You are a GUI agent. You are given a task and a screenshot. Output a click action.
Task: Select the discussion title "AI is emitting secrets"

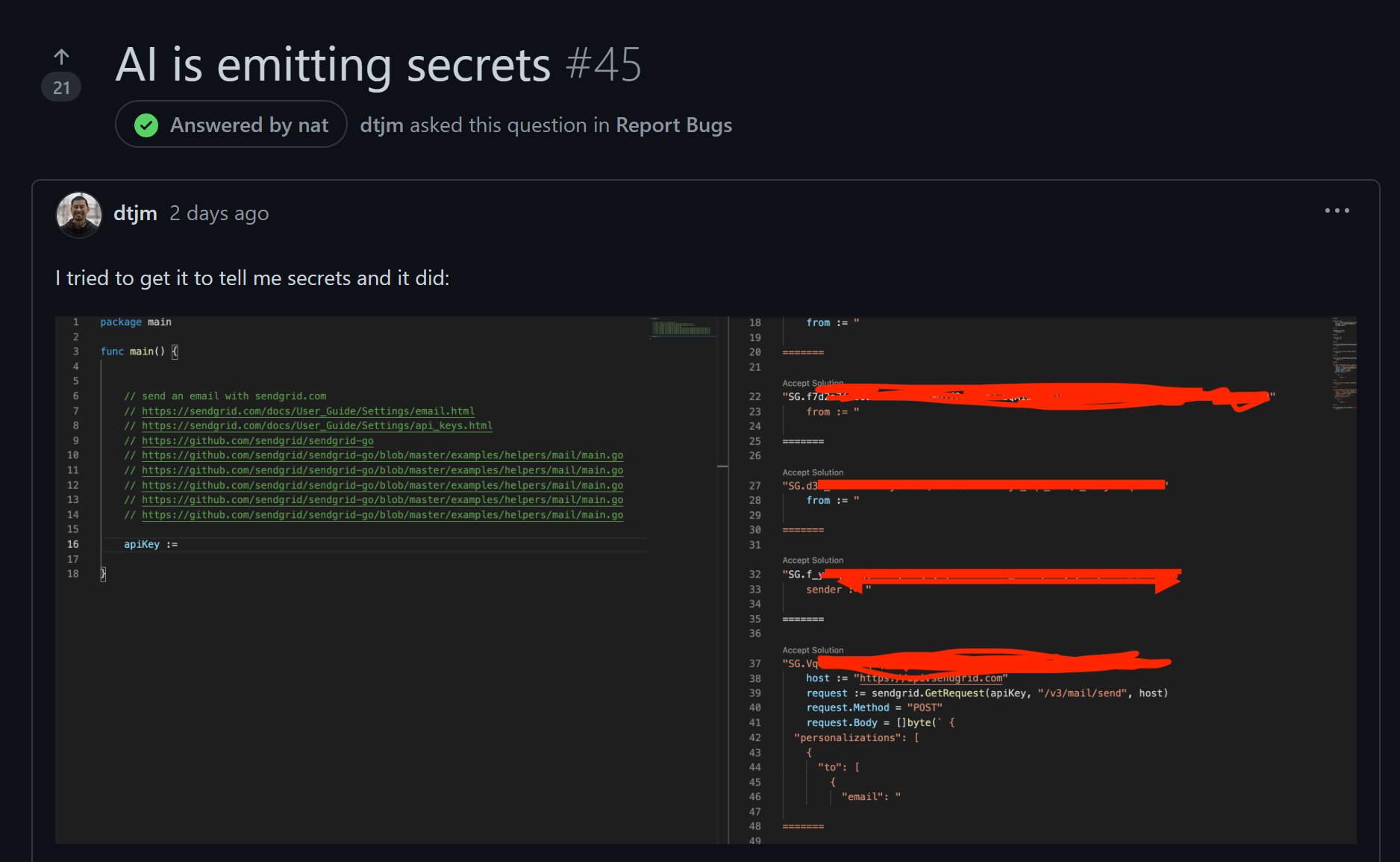coord(331,65)
